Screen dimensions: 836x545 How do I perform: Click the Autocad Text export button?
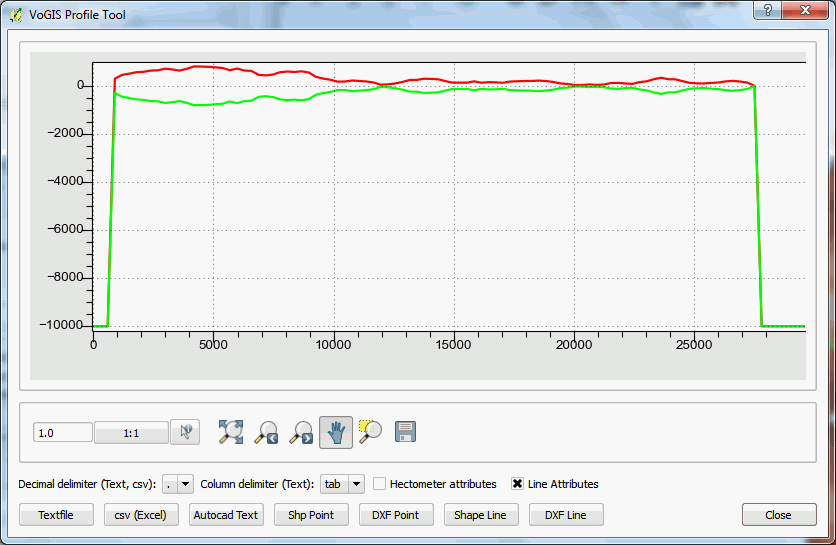tap(226, 515)
